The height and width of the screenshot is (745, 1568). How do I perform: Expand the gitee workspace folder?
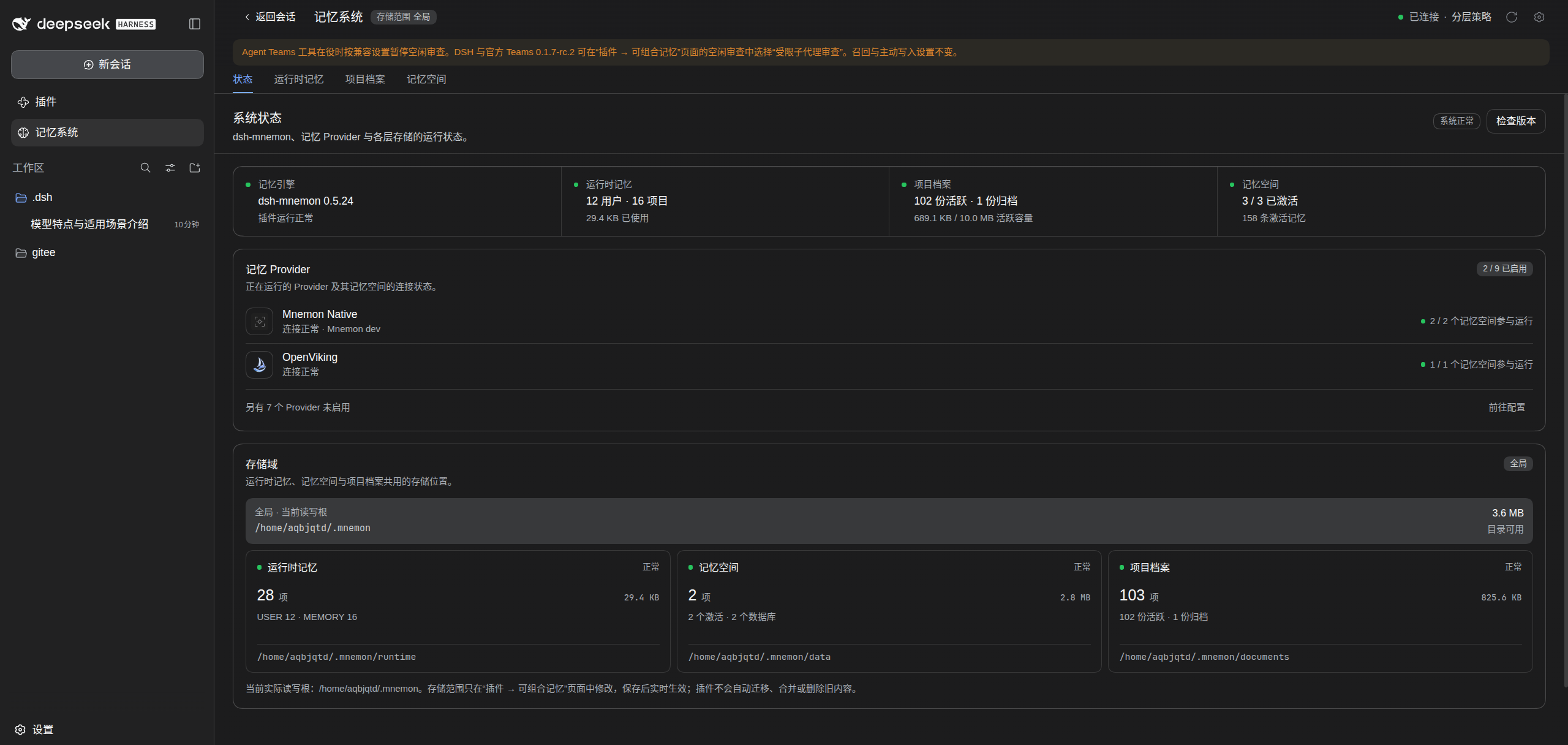107,252
